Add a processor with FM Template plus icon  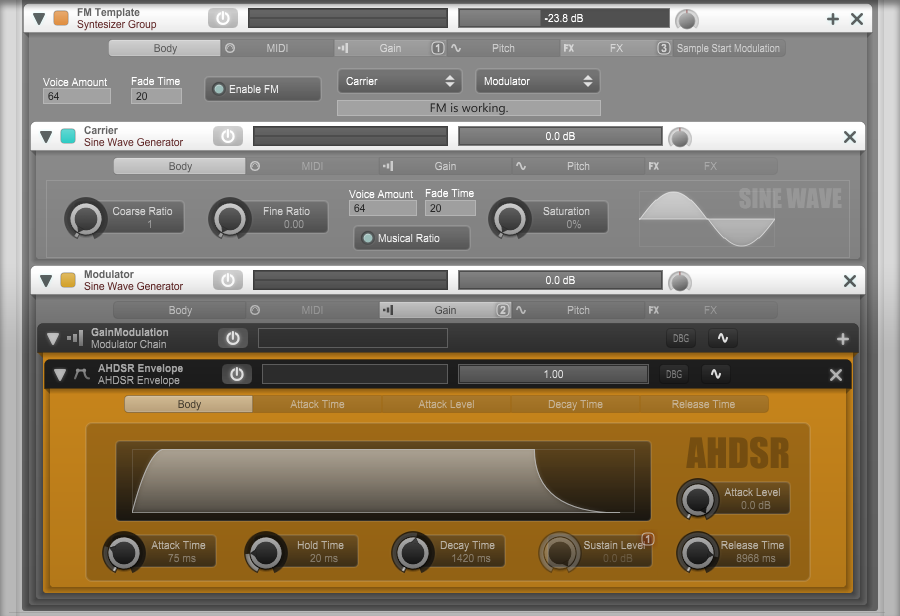(x=833, y=19)
